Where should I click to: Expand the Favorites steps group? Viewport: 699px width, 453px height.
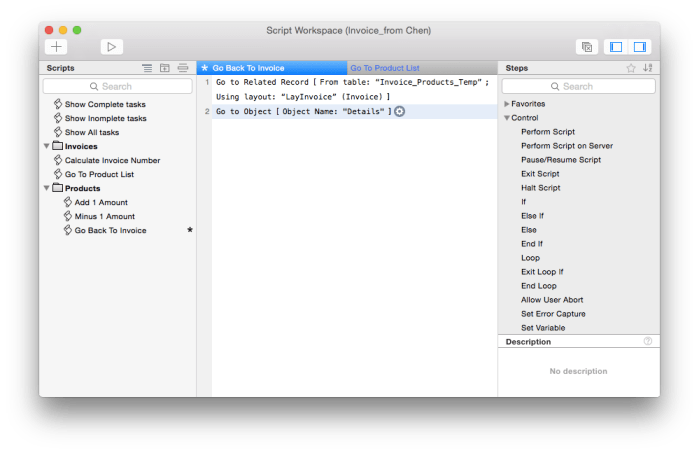(x=507, y=104)
